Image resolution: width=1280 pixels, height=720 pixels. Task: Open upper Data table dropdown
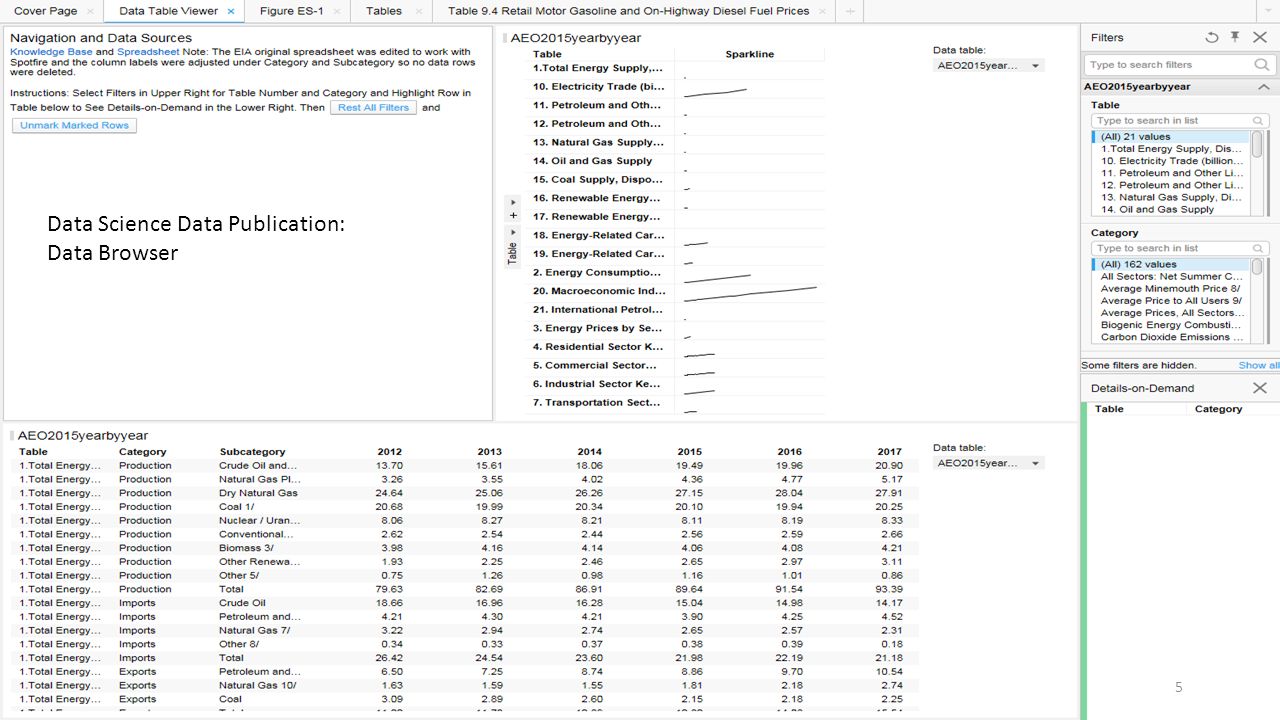(x=988, y=65)
